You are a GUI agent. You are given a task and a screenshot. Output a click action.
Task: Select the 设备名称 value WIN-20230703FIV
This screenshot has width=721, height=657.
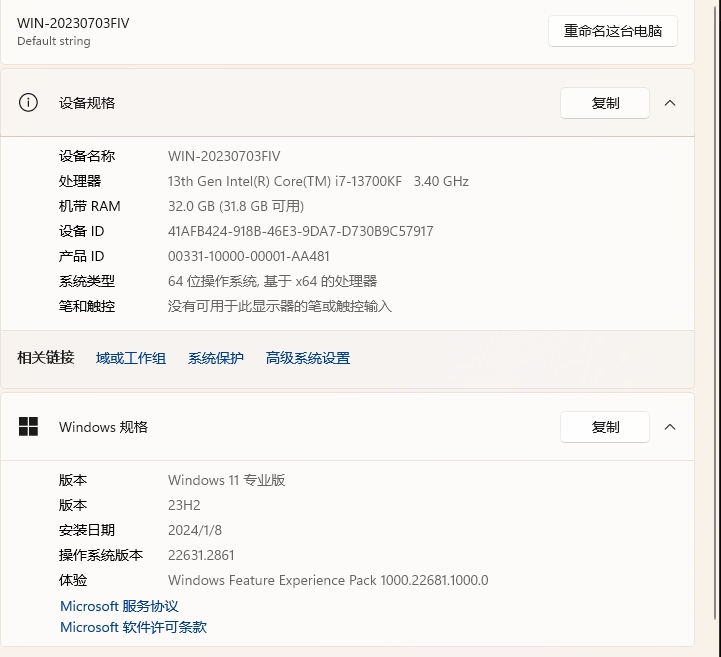point(224,156)
